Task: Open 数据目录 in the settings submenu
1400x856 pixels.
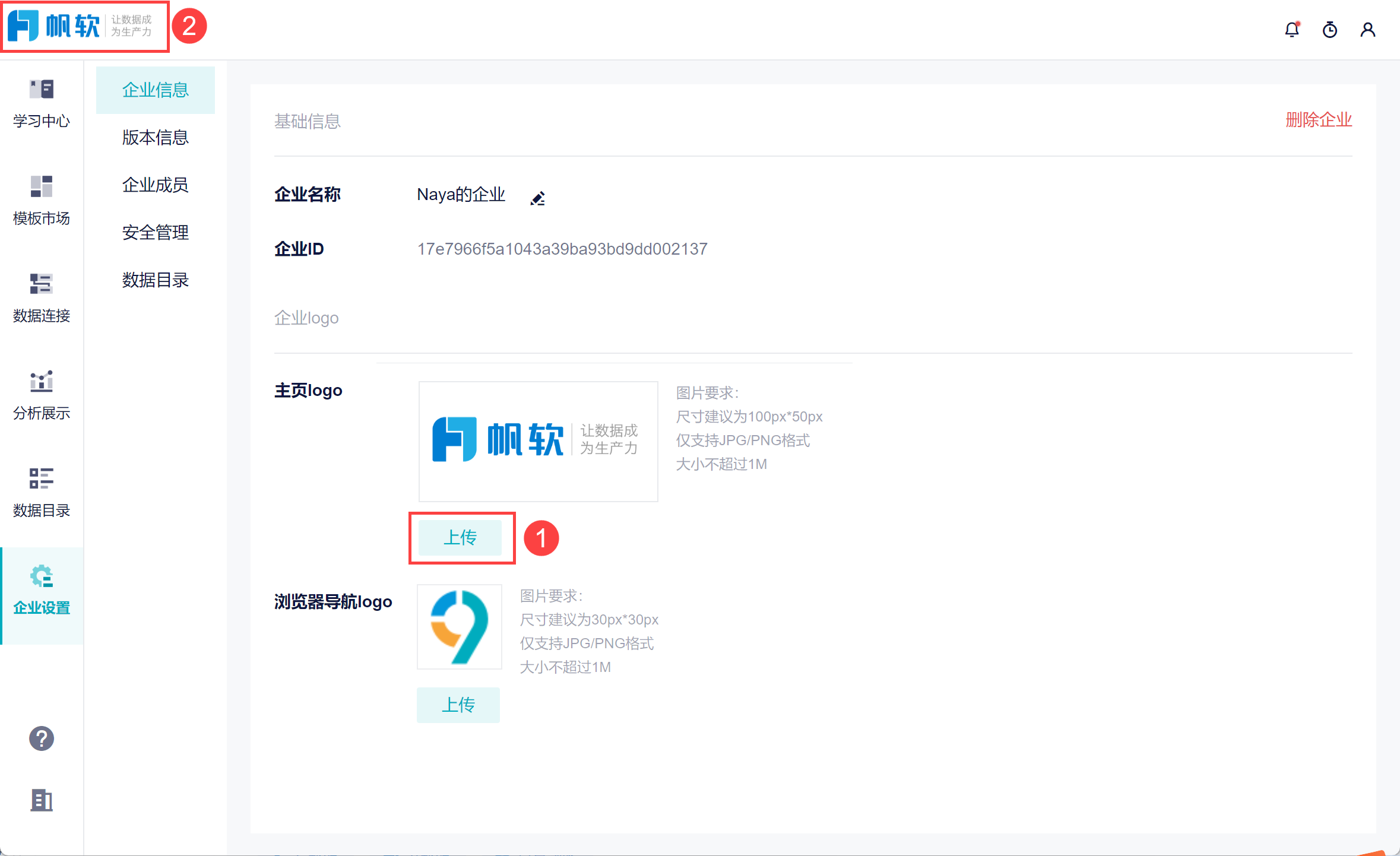Action: tap(155, 280)
